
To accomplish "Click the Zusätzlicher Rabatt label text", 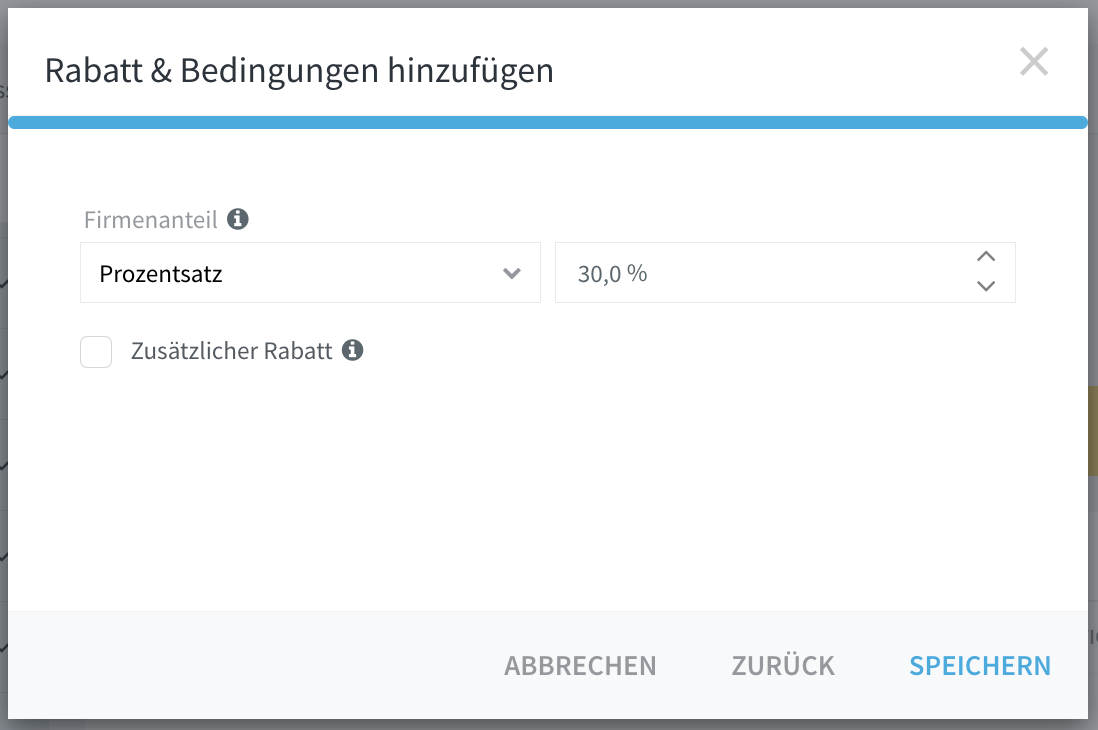I will tap(232, 350).
